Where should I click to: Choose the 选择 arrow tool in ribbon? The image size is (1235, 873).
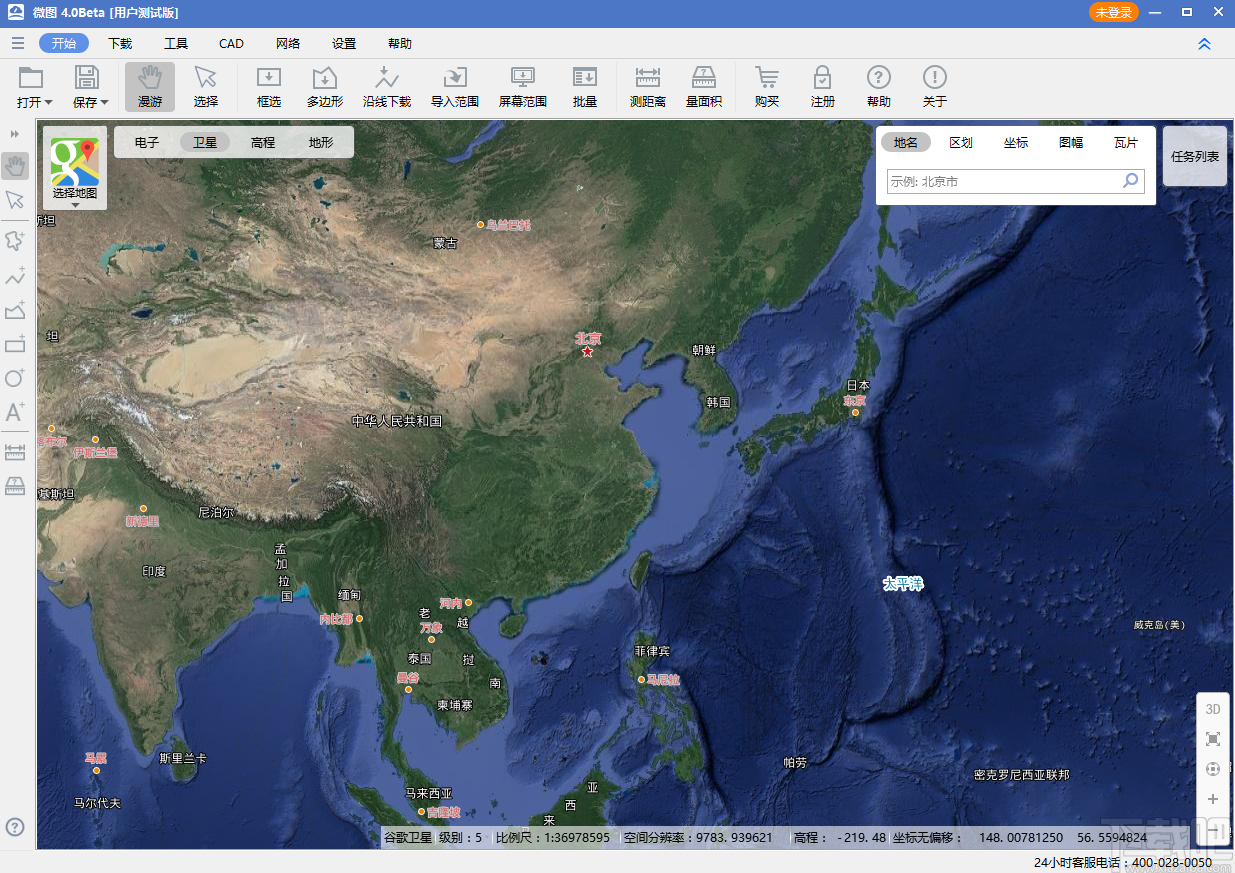coord(206,87)
